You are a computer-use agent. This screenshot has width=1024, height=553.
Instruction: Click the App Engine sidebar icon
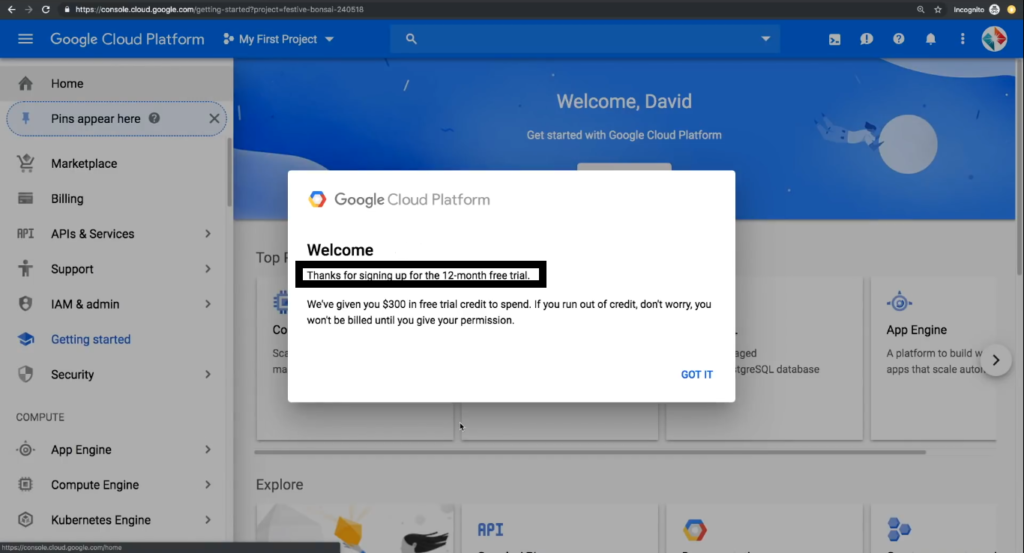pos(25,449)
